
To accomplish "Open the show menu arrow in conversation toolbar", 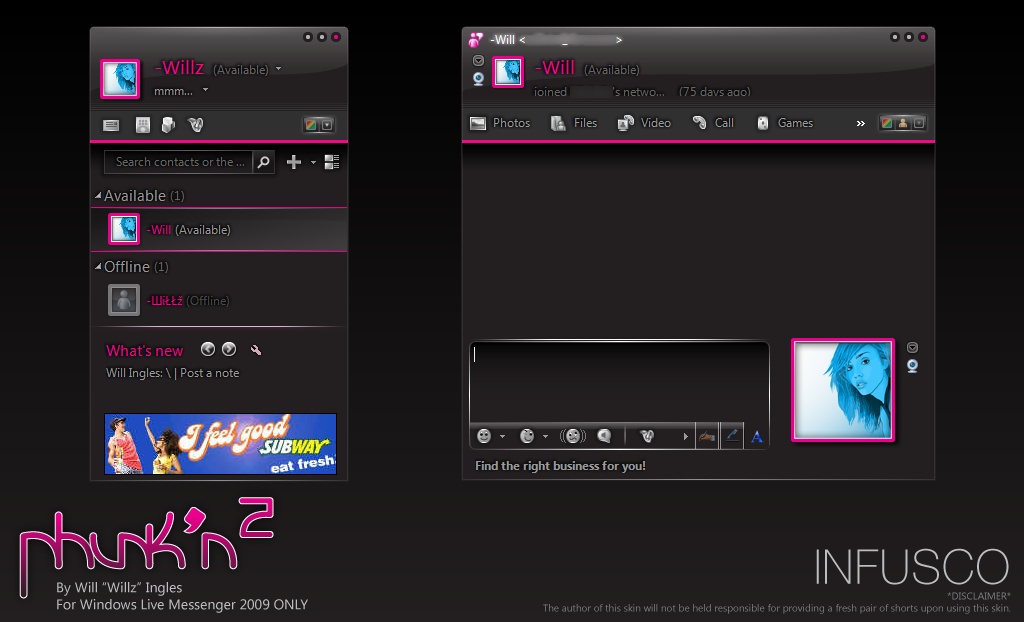I will point(919,123).
